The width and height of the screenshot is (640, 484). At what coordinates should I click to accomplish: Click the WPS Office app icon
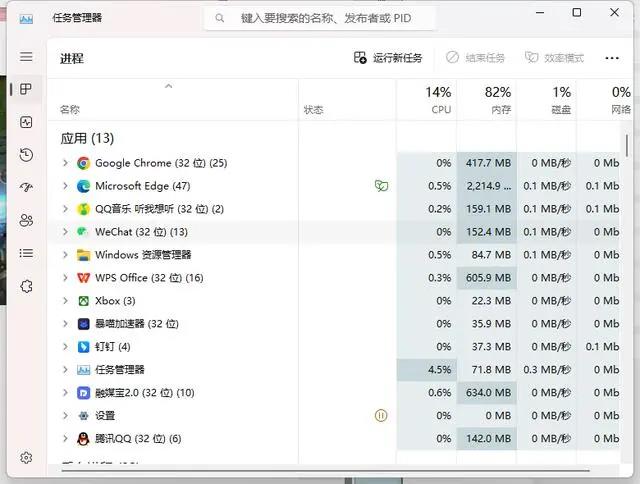(x=83, y=278)
